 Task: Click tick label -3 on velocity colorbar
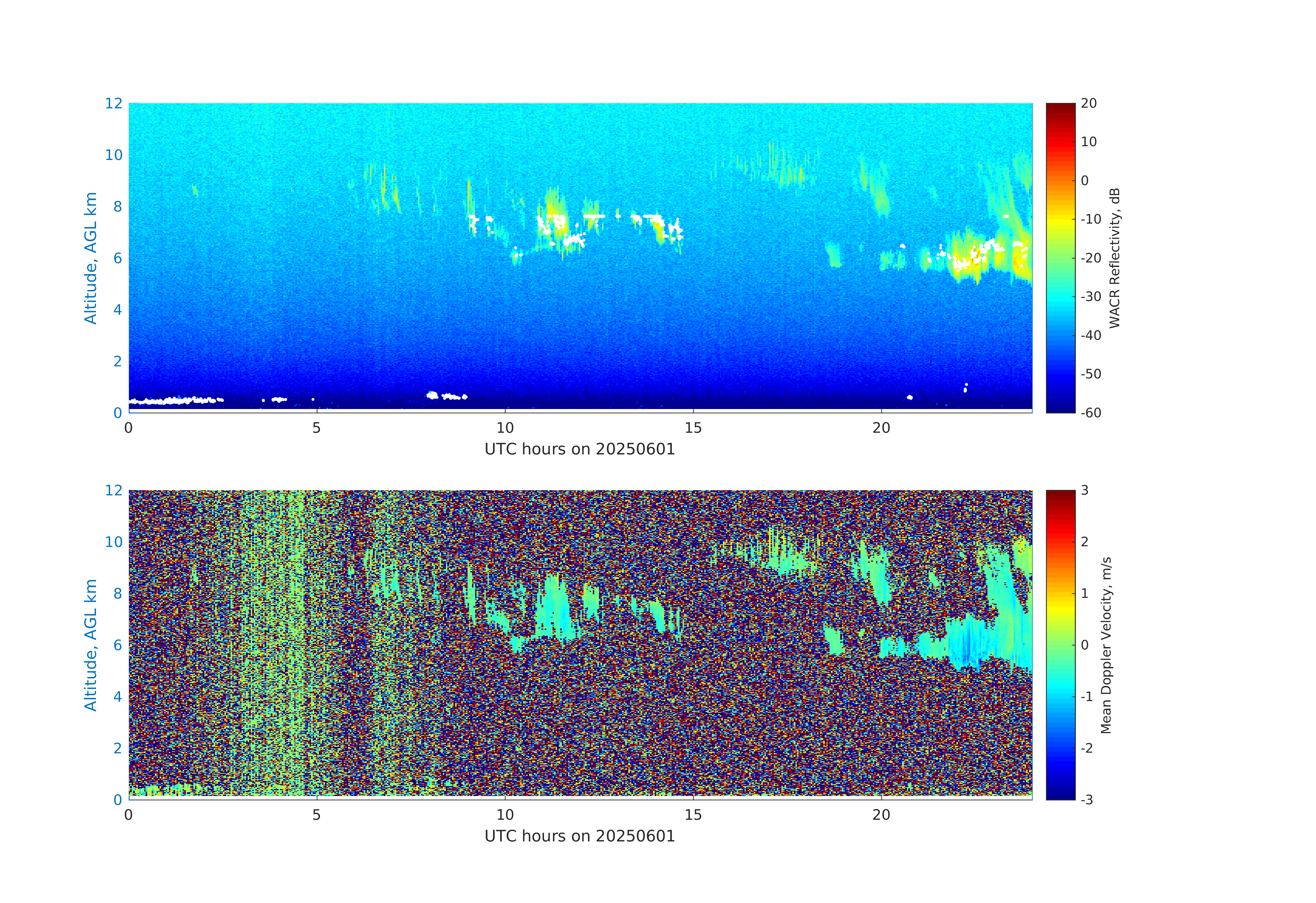pyautogui.click(x=1086, y=799)
